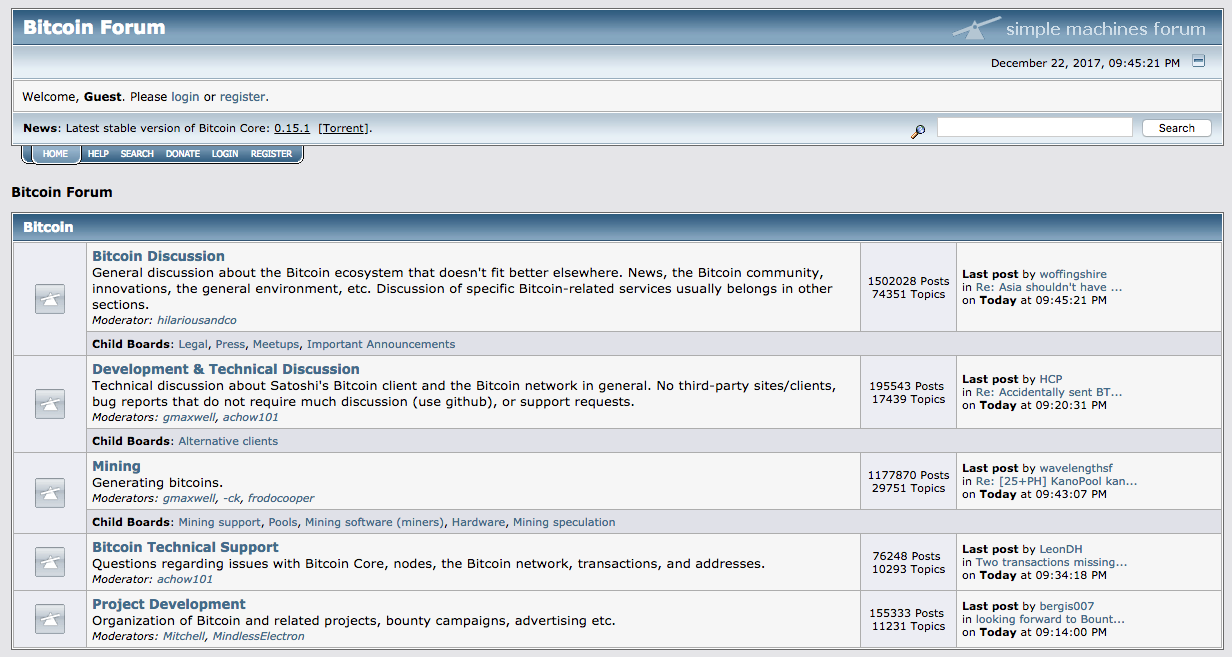
Task: View moderator Mitchell's profile
Action: coord(184,636)
